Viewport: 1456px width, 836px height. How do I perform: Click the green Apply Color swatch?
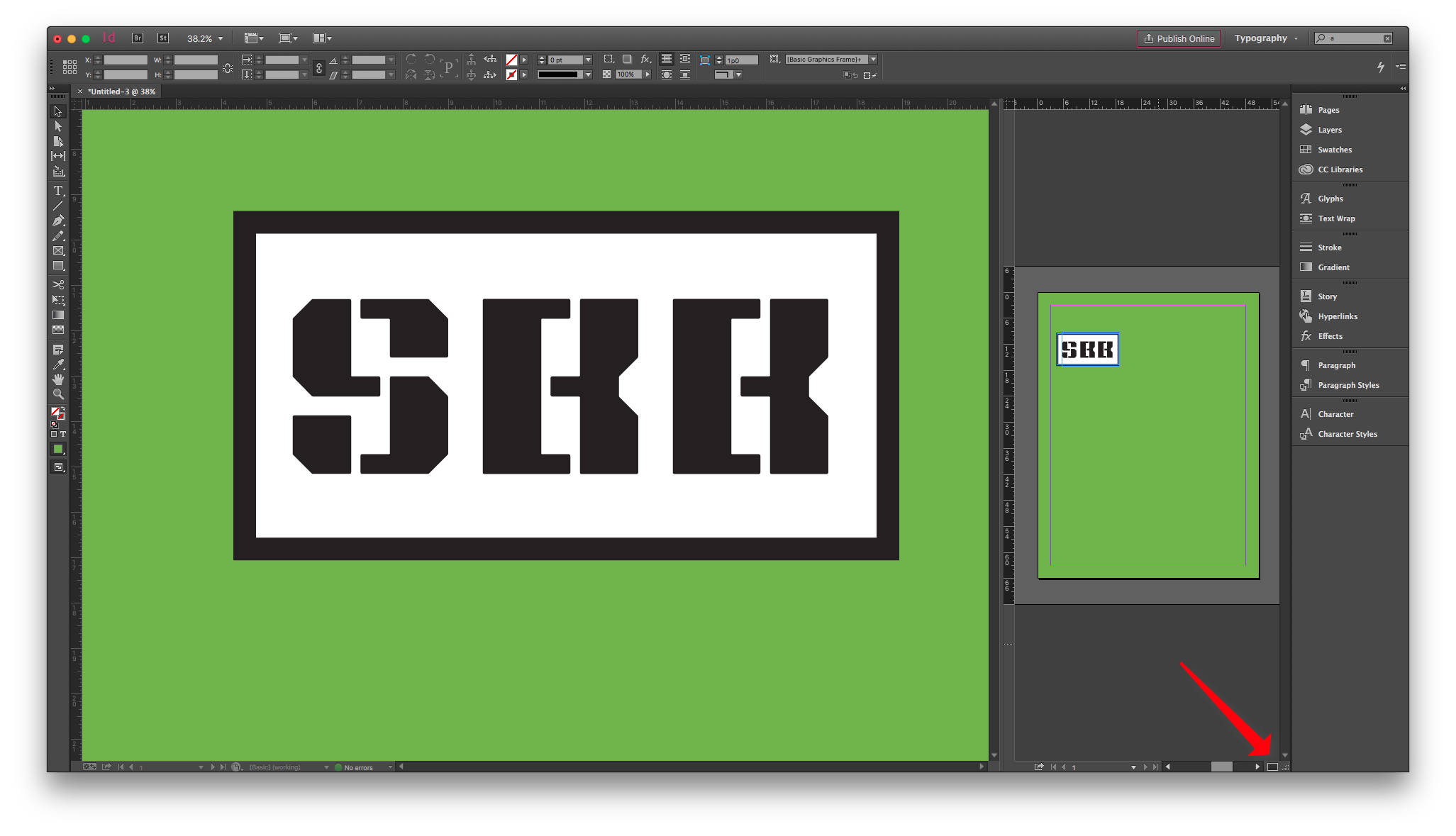(x=58, y=449)
